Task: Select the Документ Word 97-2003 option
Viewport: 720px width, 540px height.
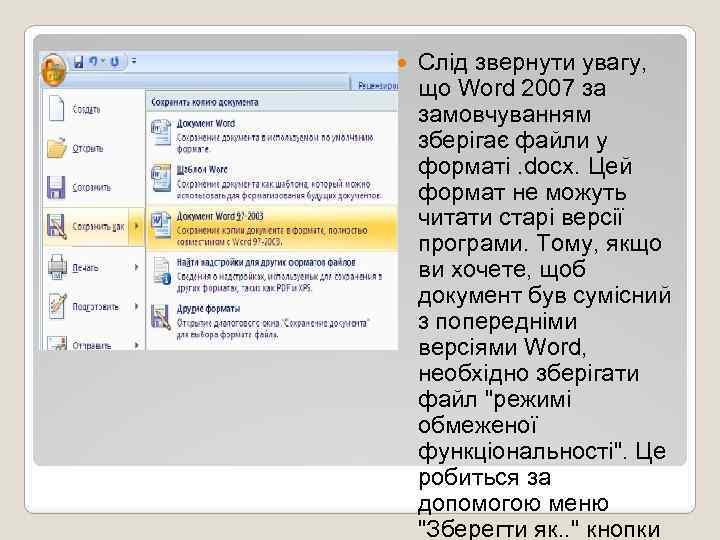Action: [272, 228]
